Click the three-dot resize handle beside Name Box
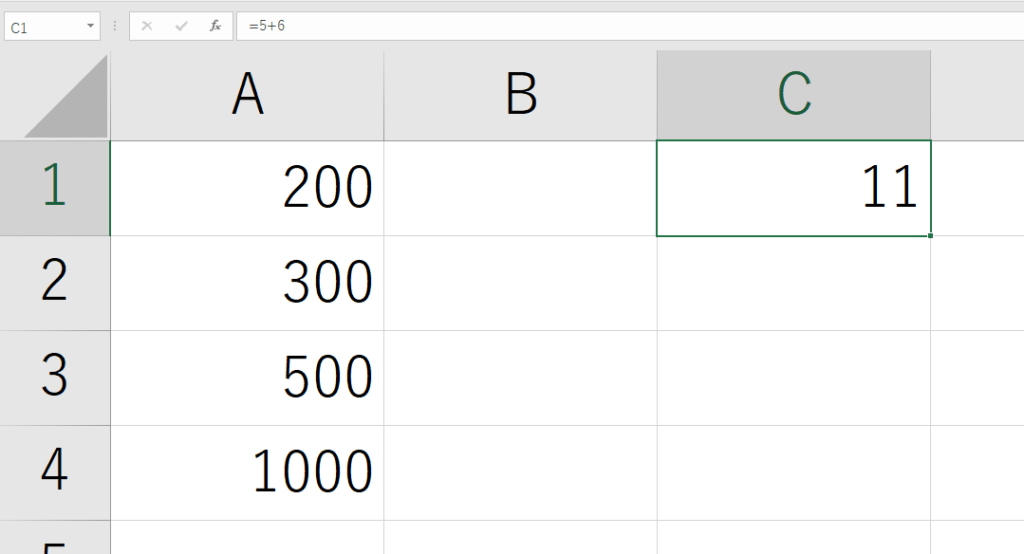This screenshot has width=1024, height=554. [114, 26]
